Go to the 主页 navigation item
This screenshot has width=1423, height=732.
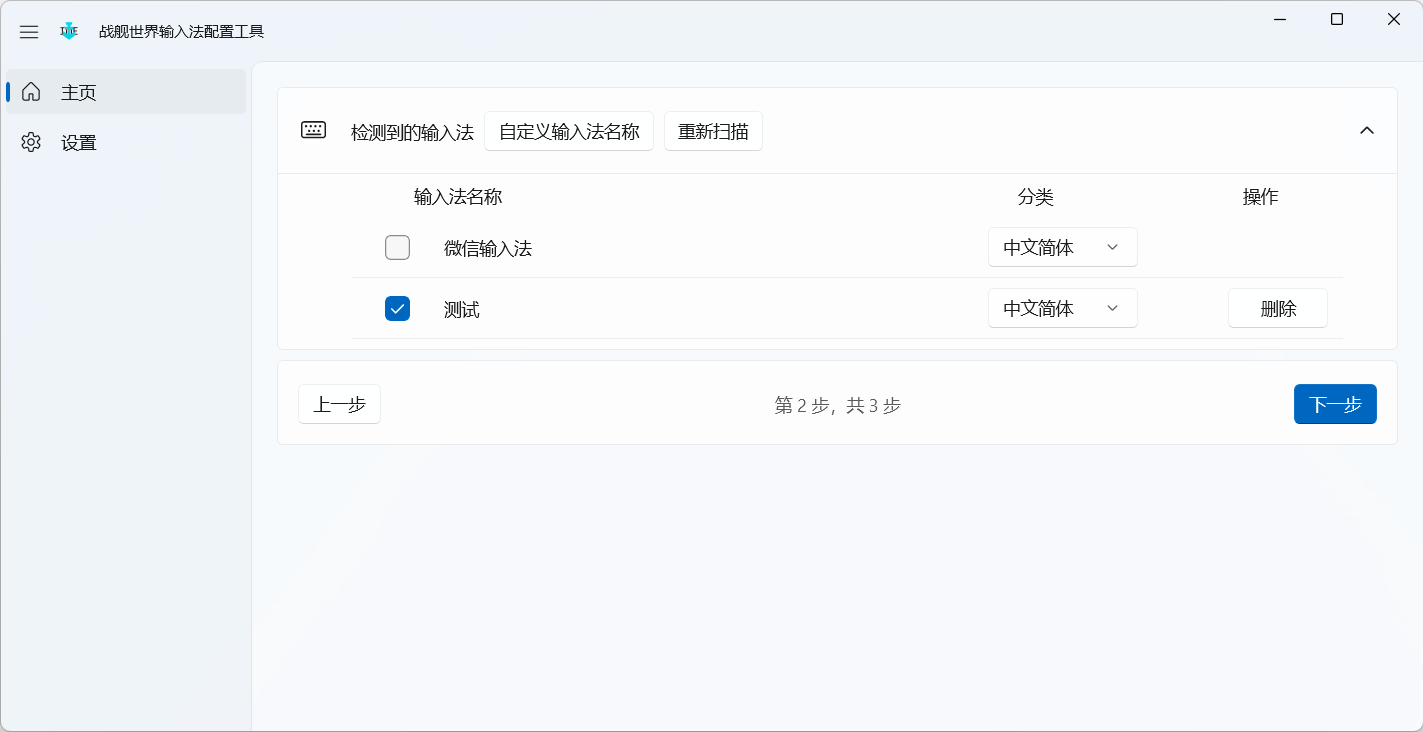pyautogui.click(x=127, y=92)
